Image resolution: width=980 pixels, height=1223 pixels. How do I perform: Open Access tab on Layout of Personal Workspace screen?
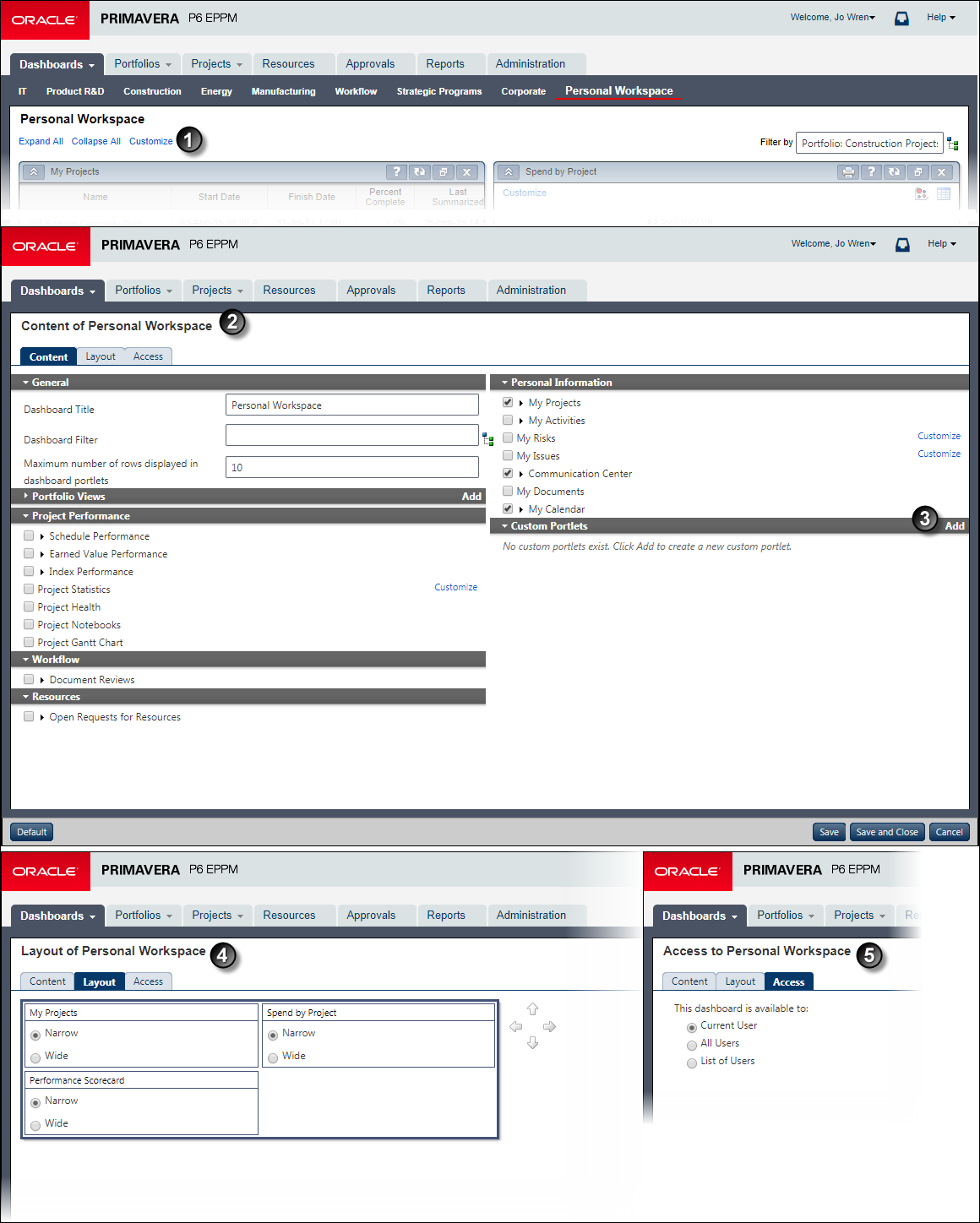pos(148,981)
